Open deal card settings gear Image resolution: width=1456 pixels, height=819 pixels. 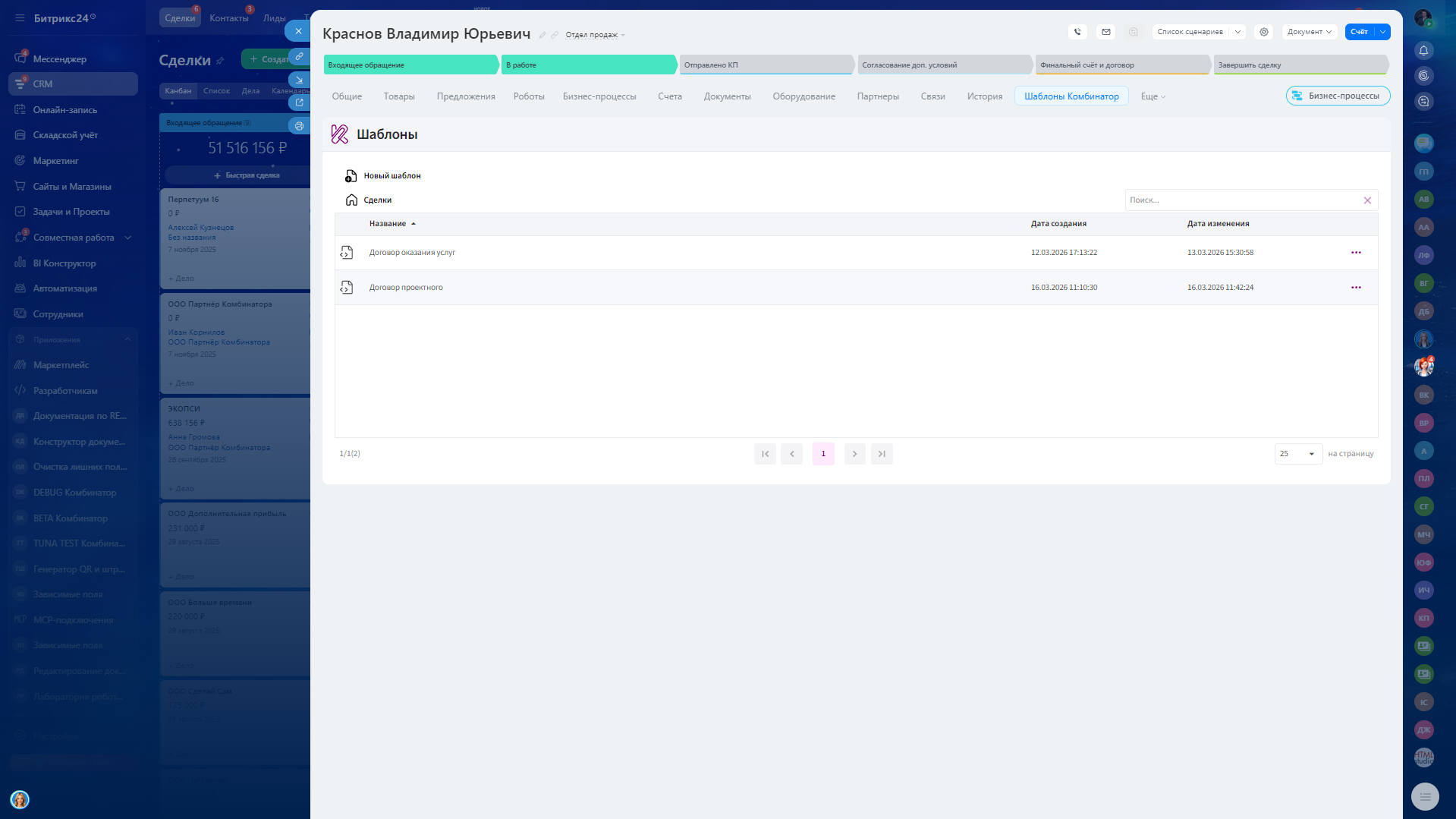(1264, 32)
